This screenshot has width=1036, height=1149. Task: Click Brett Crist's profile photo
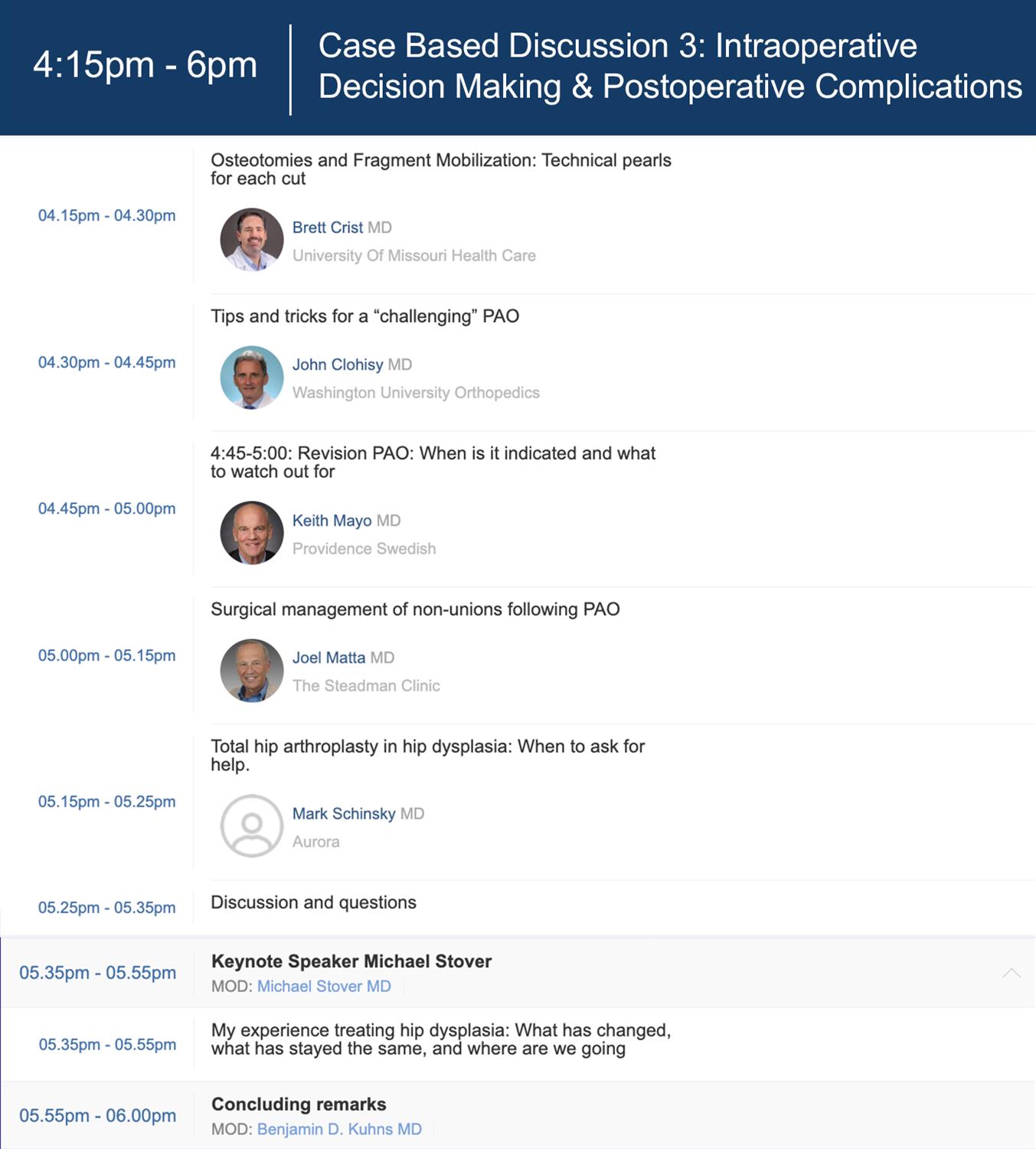click(252, 240)
